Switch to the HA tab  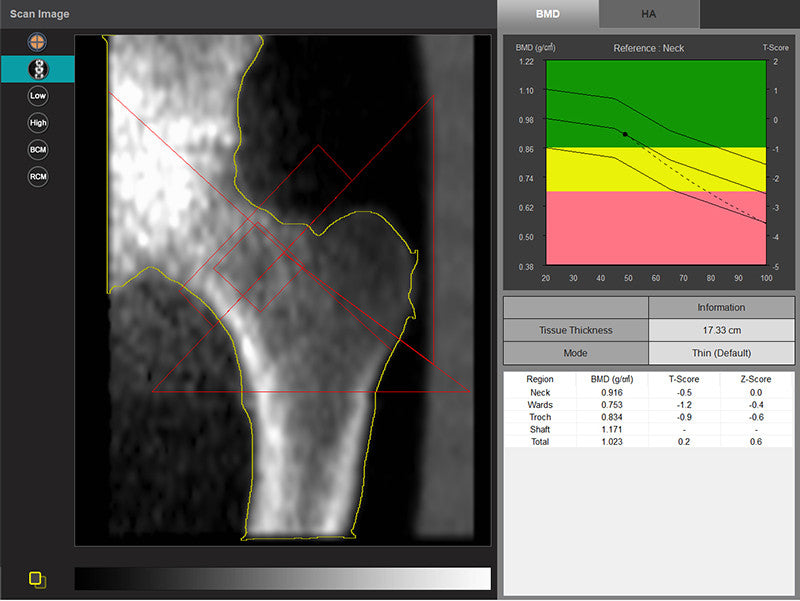(x=649, y=14)
